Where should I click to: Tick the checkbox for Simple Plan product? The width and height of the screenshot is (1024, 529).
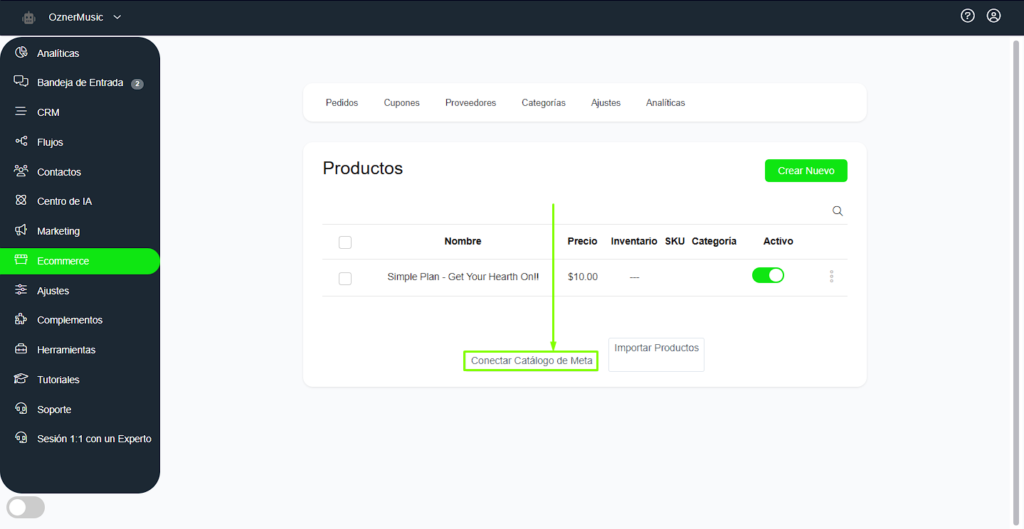tap(345, 278)
